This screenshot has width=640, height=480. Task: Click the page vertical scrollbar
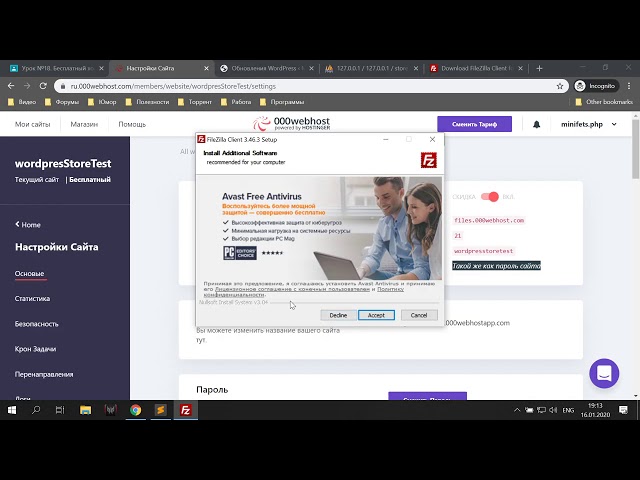(x=636, y=149)
